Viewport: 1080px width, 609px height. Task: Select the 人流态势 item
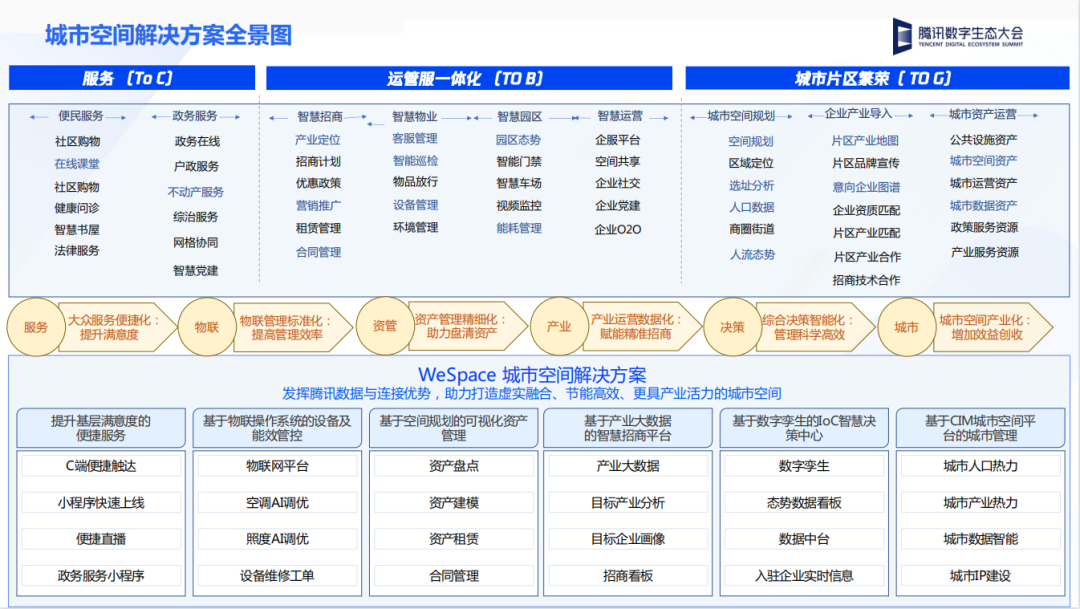[x=752, y=255]
